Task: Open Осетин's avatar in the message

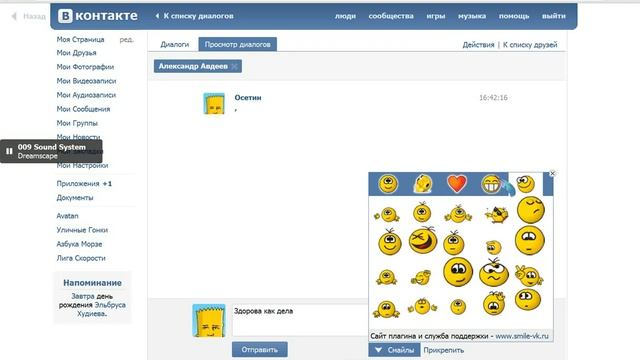Action: coord(214,104)
